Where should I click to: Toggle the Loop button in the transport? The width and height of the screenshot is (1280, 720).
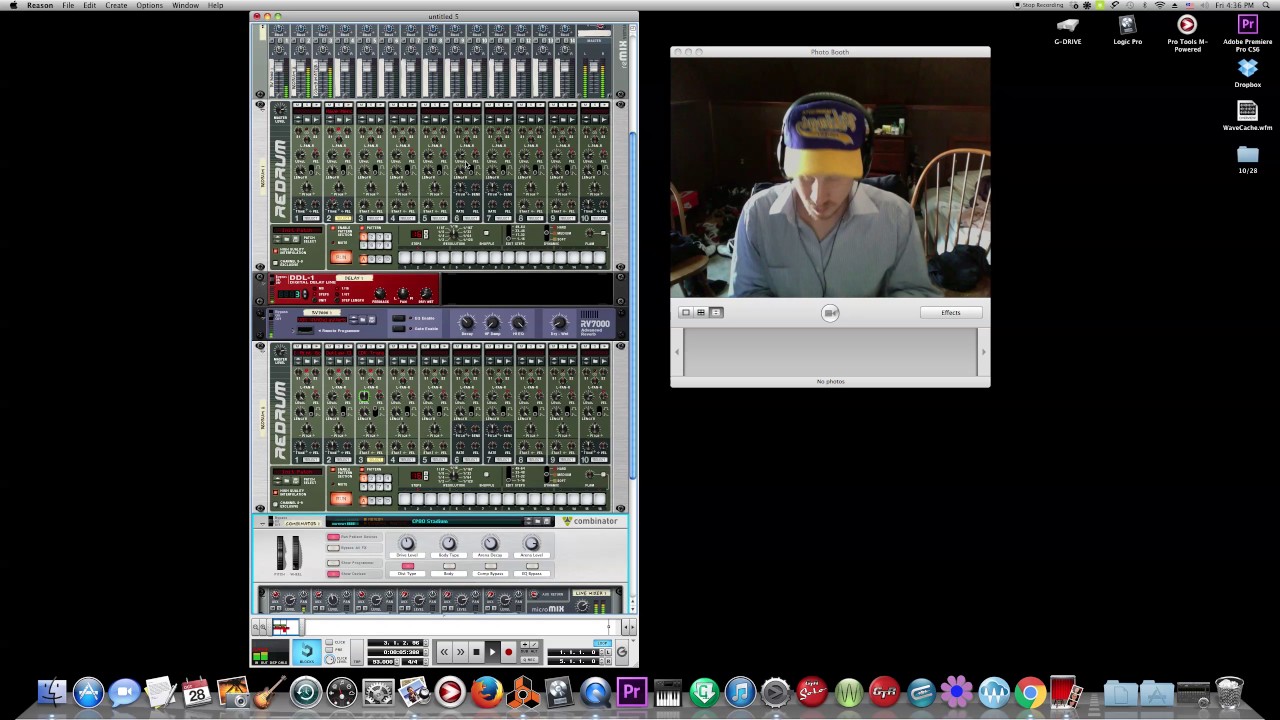coord(602,643)
